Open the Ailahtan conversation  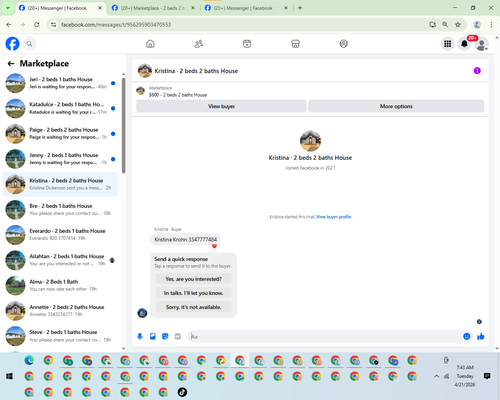(x=60, y=260)
